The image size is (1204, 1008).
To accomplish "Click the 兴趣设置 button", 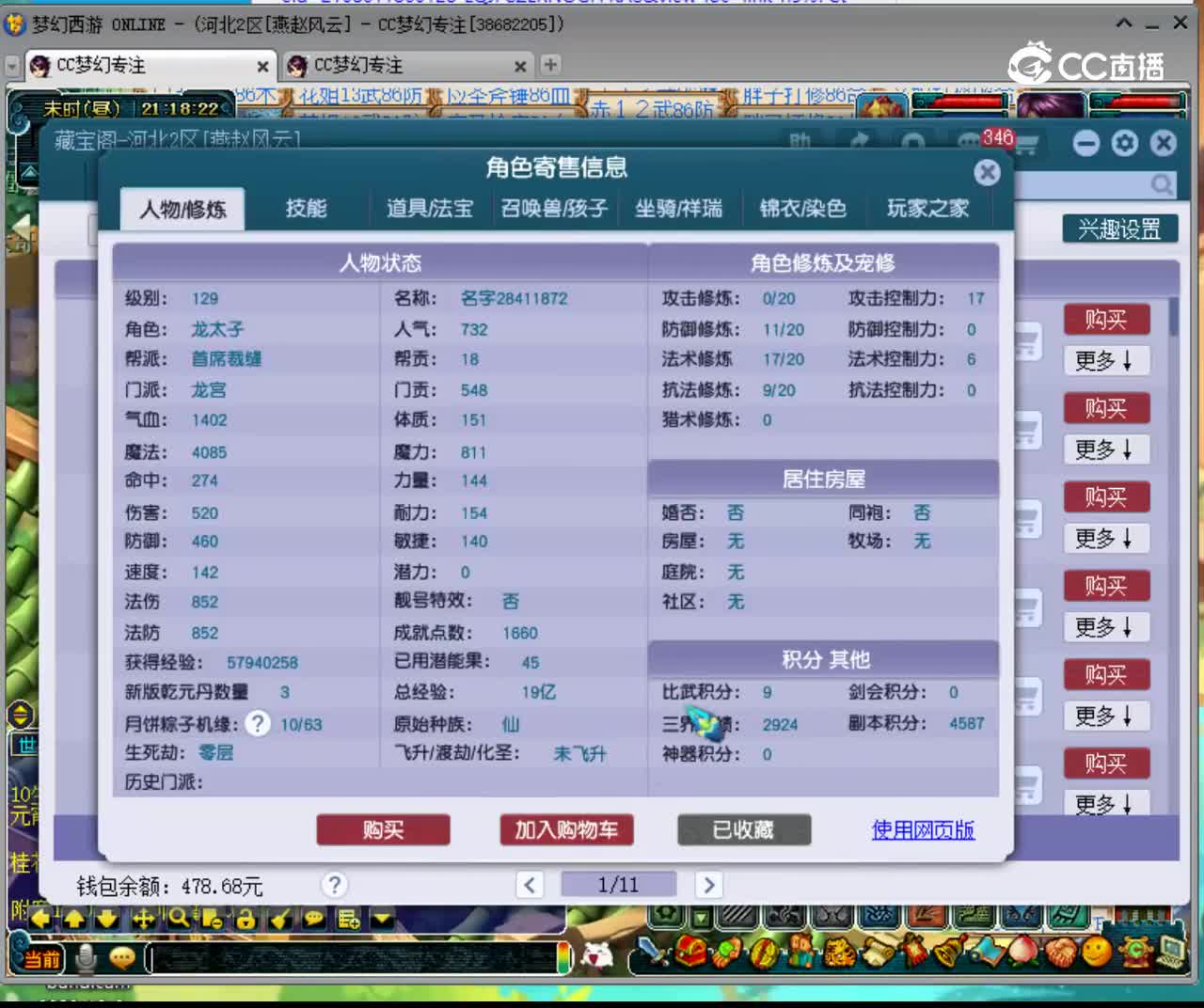I will tap(1119, 228).
